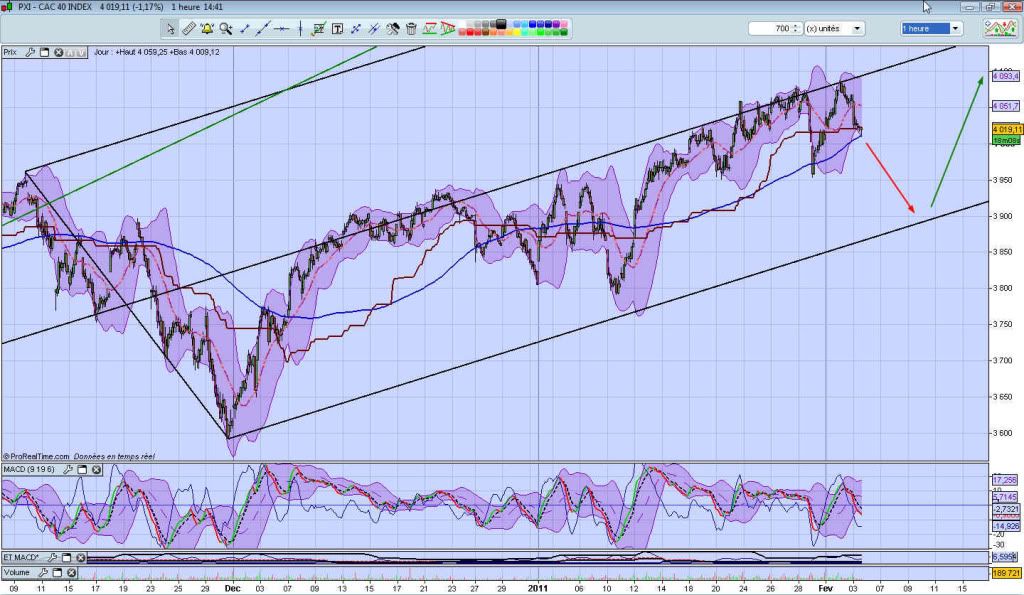
Task: Activate the magnifying glass zoom tool
Action: tap(226, 29)
